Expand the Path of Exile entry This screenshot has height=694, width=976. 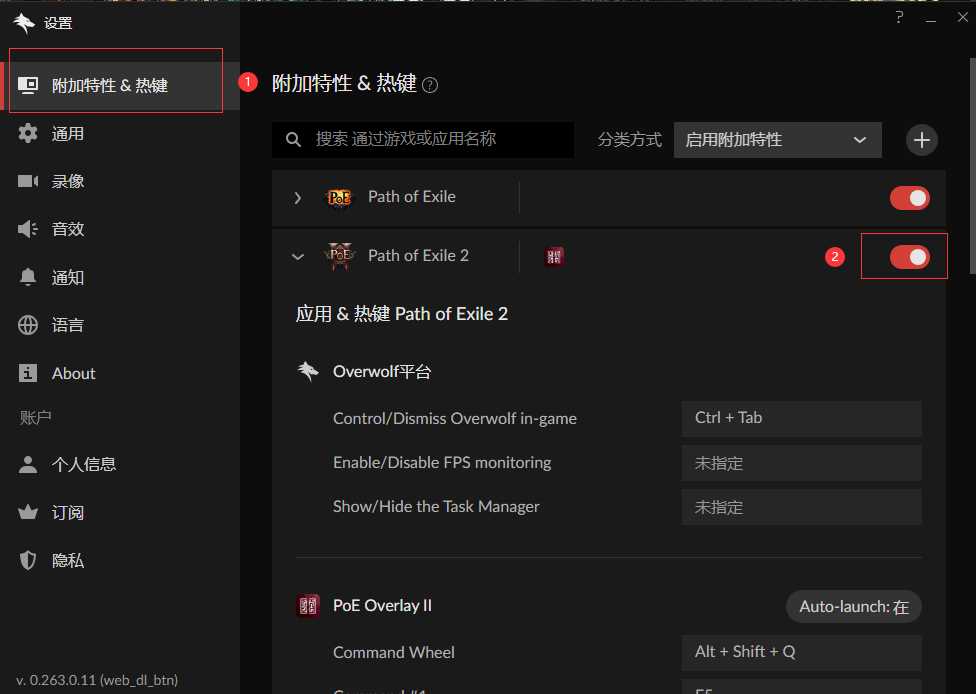[x=297, y=197]
